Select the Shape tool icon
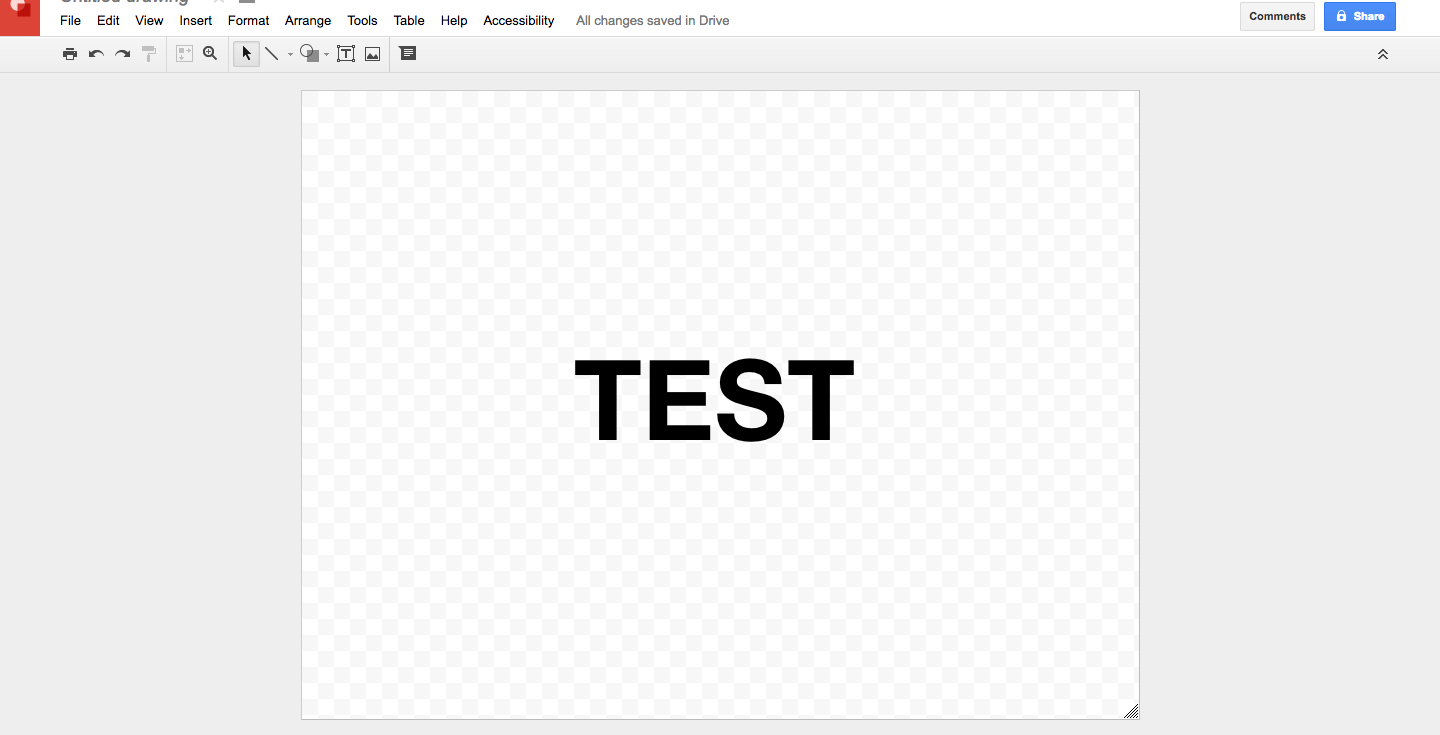This screenshot has width=1440, height=735. click(x=310, y=54)
